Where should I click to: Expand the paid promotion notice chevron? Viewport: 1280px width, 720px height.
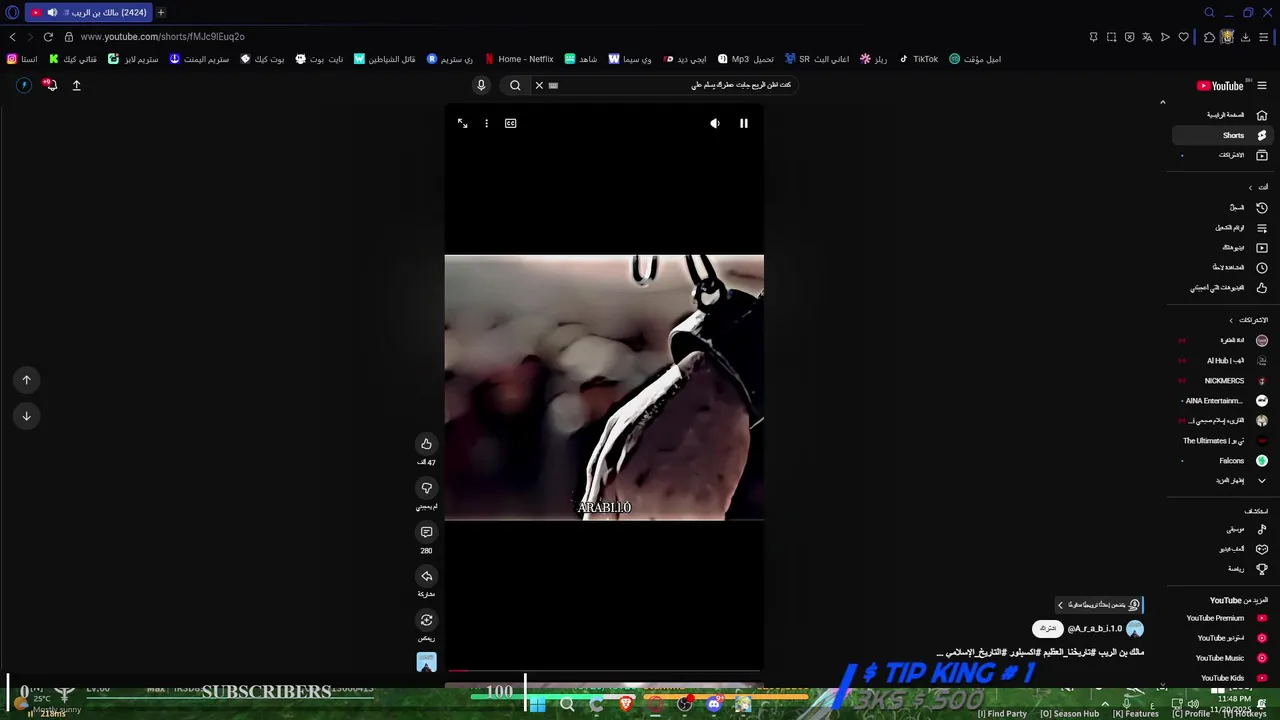click(1061, 605)
